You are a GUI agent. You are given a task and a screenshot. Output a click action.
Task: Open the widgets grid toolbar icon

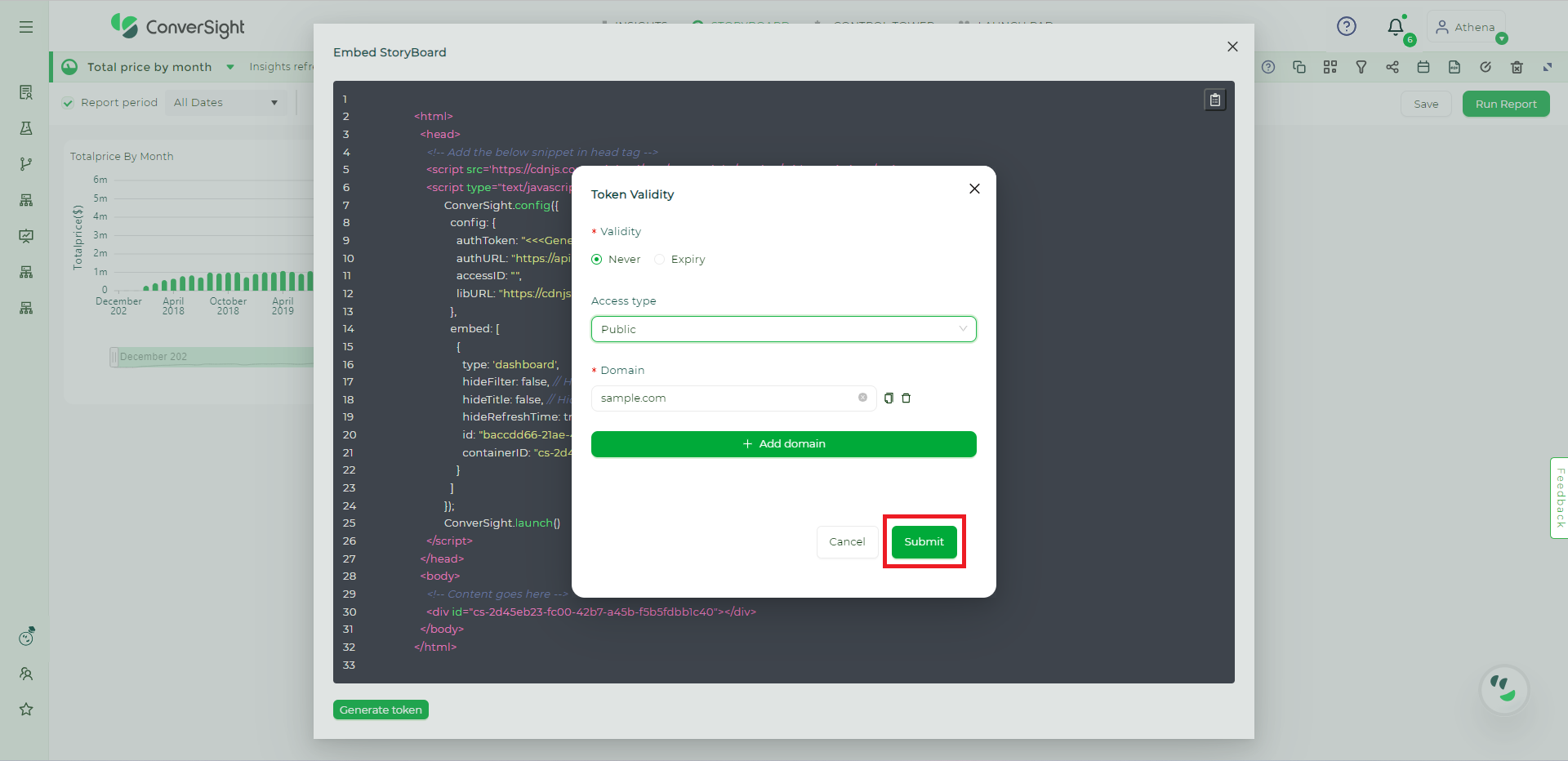pos(1330,67)
